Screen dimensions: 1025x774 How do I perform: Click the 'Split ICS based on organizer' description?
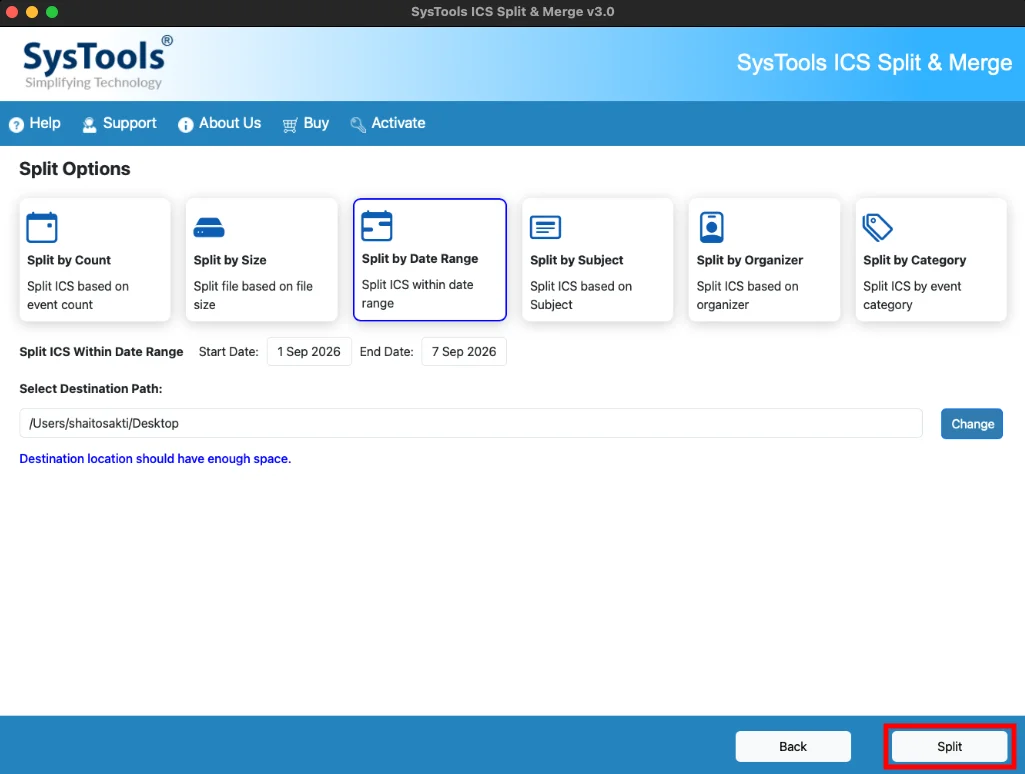coord(747,295)
